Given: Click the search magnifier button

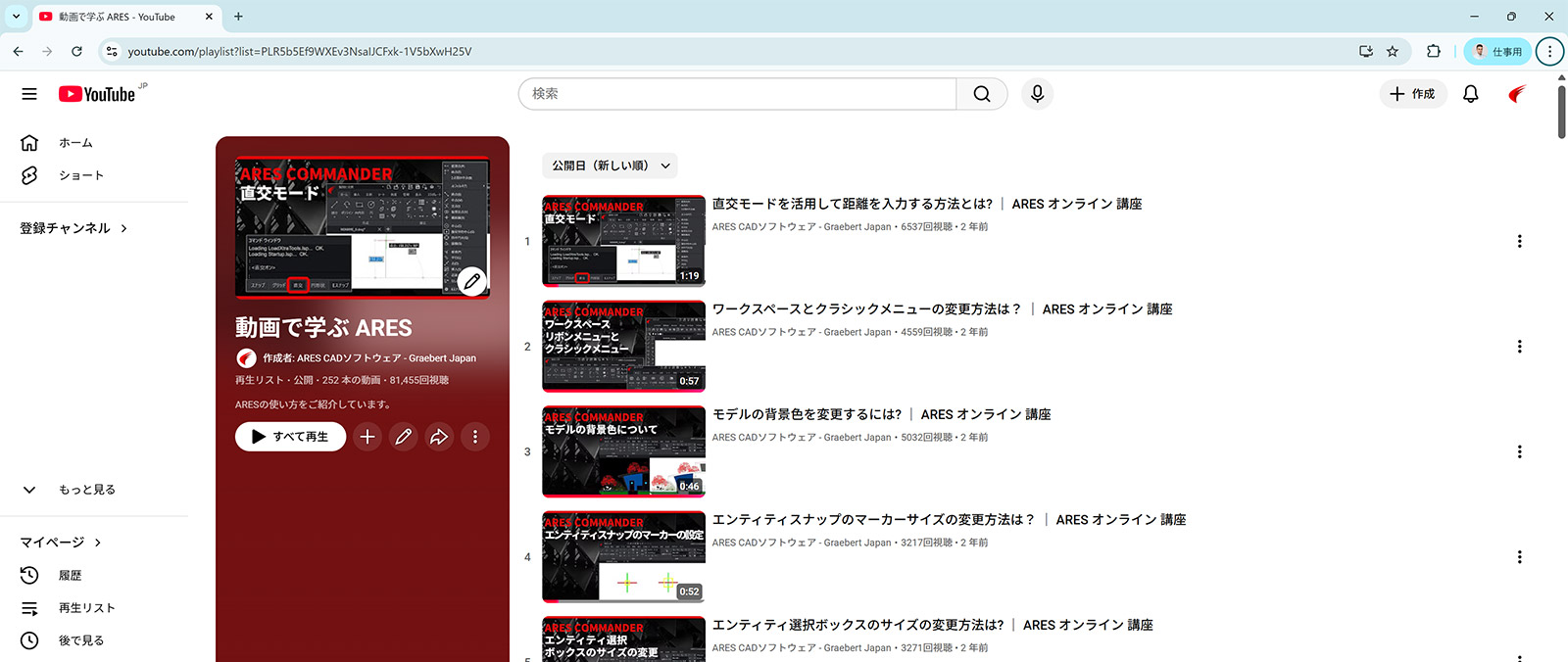Looking at the screenshot, I should point(982,94).
